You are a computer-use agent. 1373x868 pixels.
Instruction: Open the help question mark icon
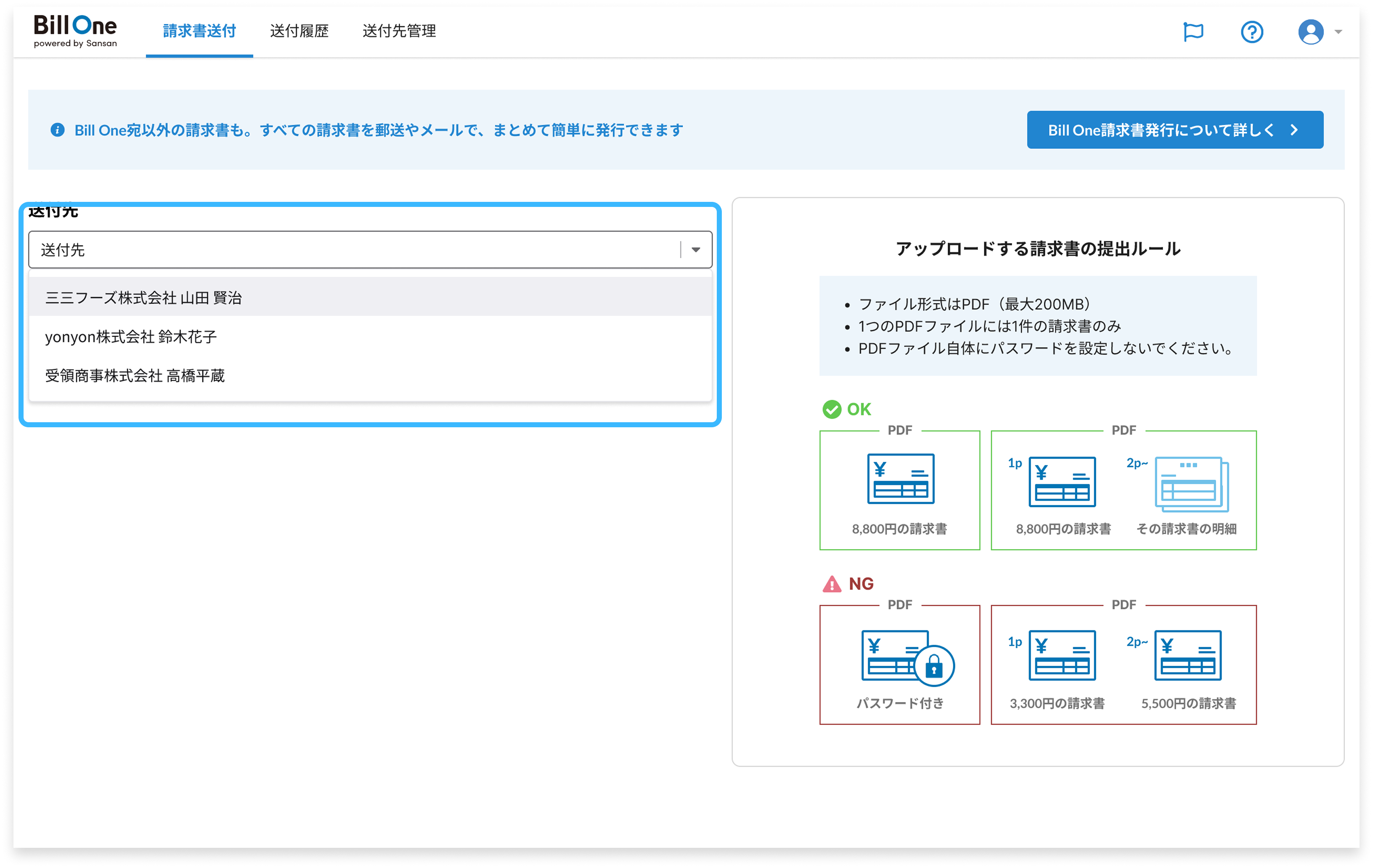pos(1251,32)
